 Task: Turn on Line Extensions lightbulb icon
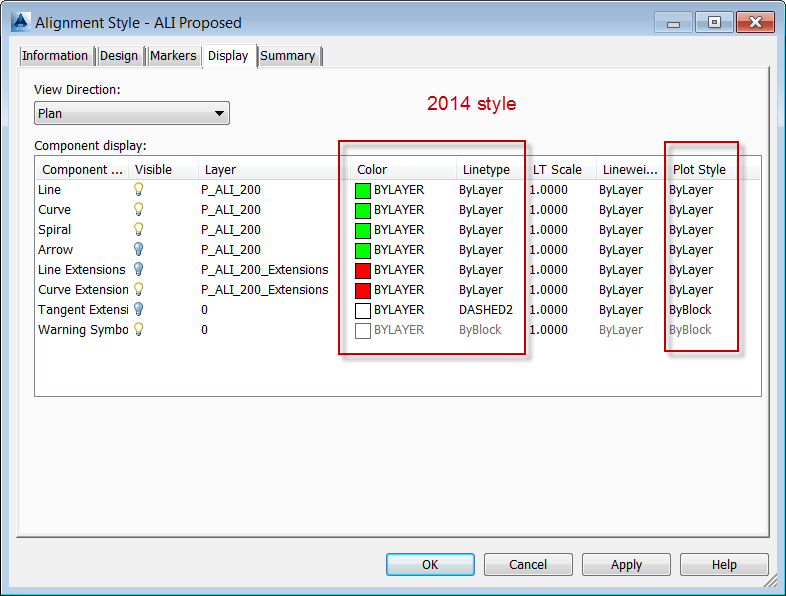click(138, 270)
